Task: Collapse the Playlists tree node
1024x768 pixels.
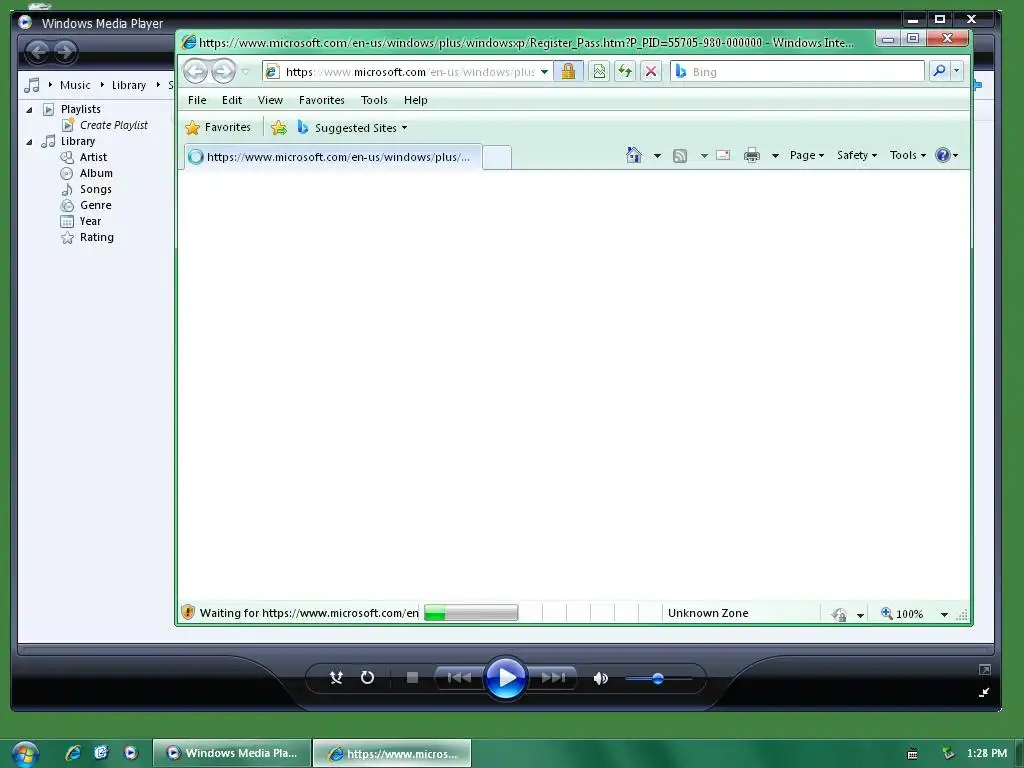Action: [x=29, y=110]
